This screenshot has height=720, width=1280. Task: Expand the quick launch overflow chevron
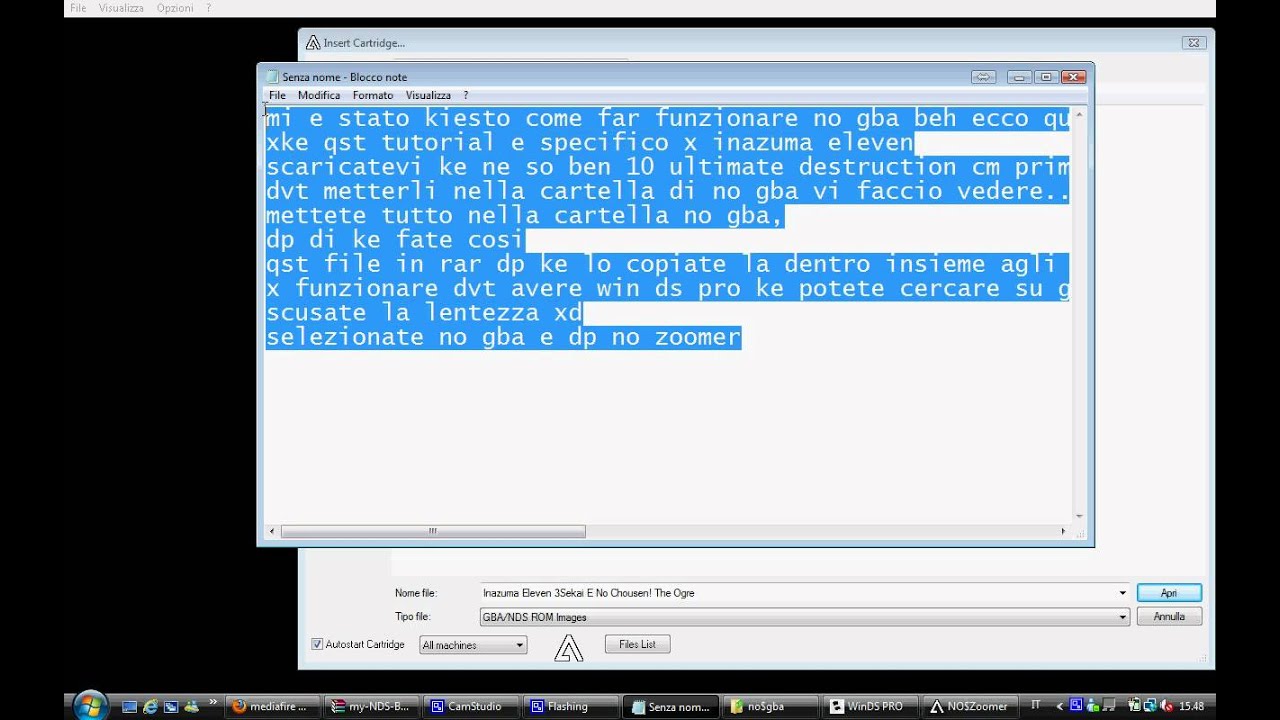212,704
